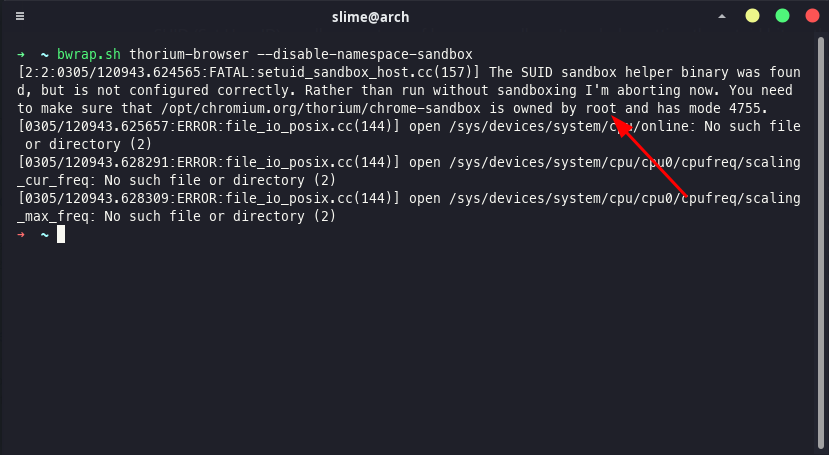Click the mode number 4755

click(x=748, y=108)
